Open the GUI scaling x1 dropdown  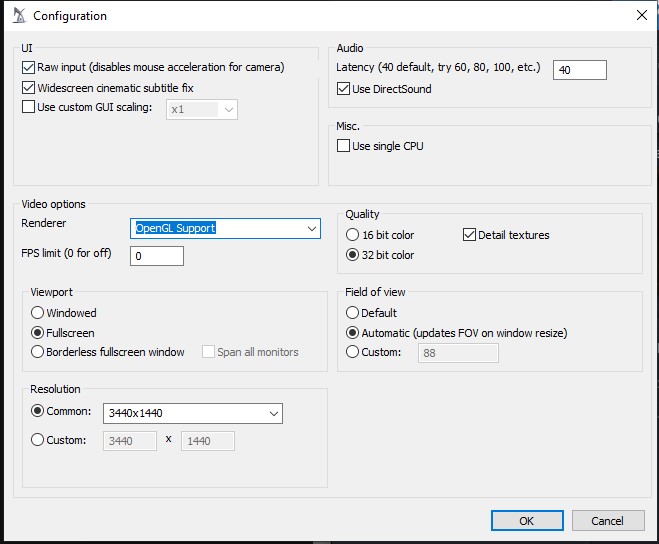[202, 110]
